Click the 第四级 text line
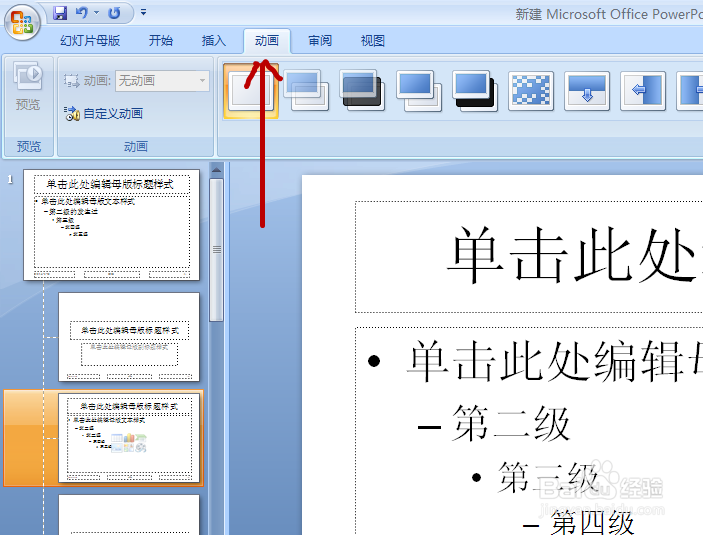Image resolution: width=703 pixels, height=535 pixels. coord(592,522)
